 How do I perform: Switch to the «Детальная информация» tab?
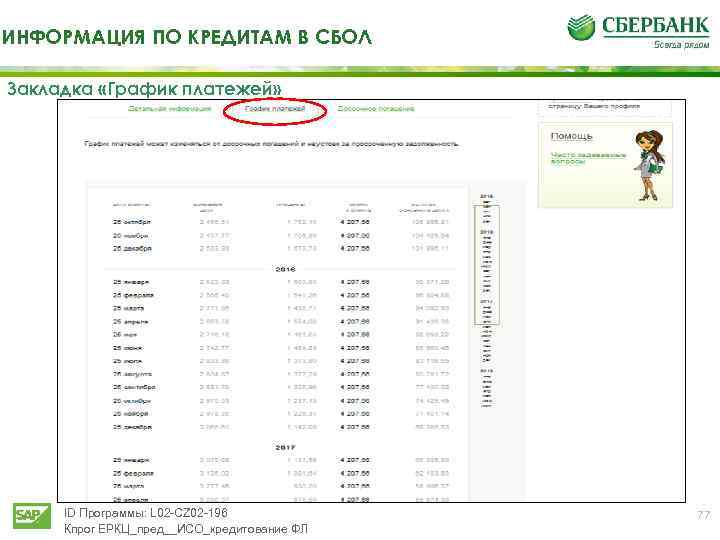[x=169, y=109]
